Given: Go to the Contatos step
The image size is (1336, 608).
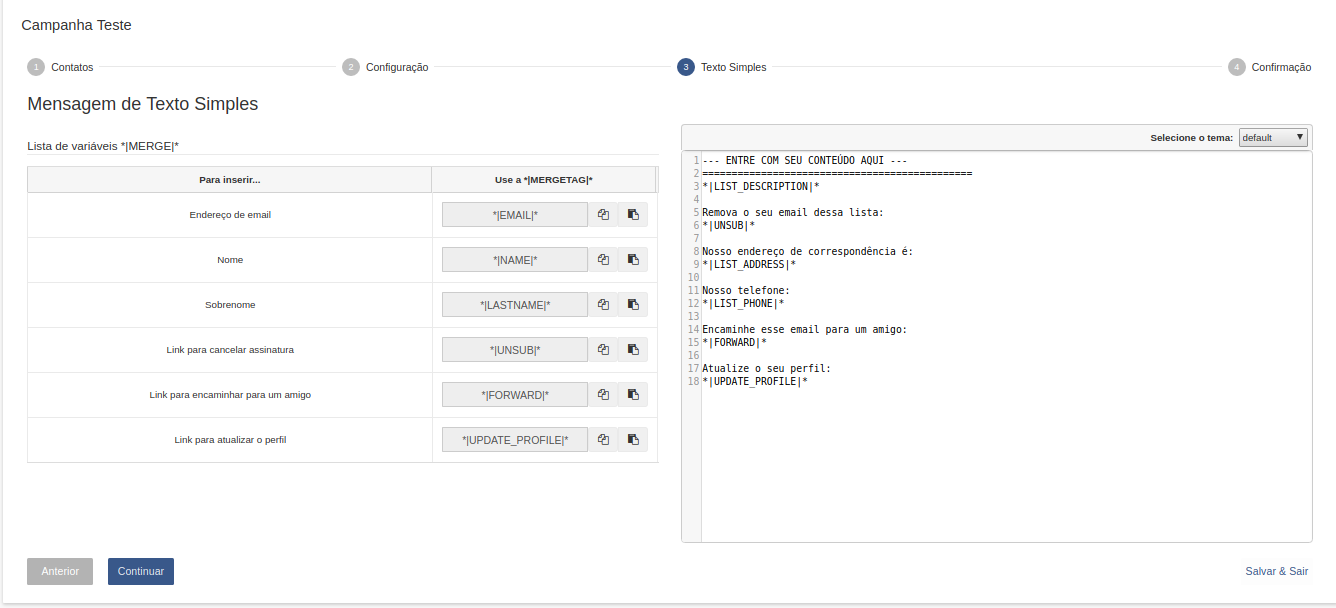Looking at the screenshot, I should (60, 67).
